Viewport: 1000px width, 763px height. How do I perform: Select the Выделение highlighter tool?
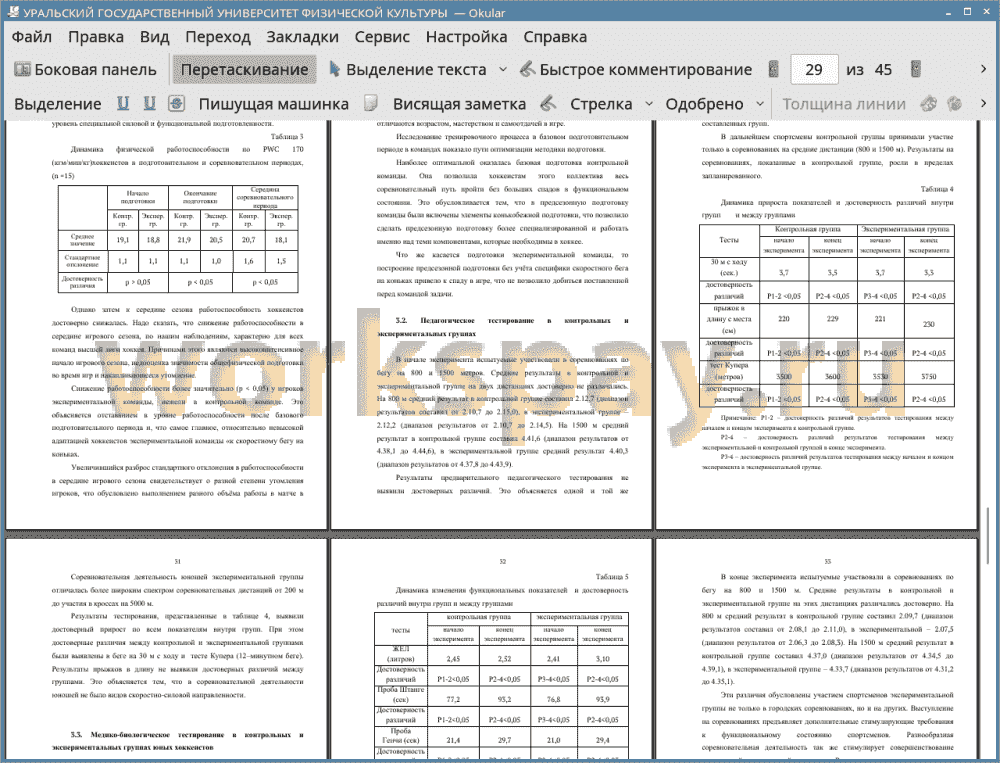click(57, 104)
